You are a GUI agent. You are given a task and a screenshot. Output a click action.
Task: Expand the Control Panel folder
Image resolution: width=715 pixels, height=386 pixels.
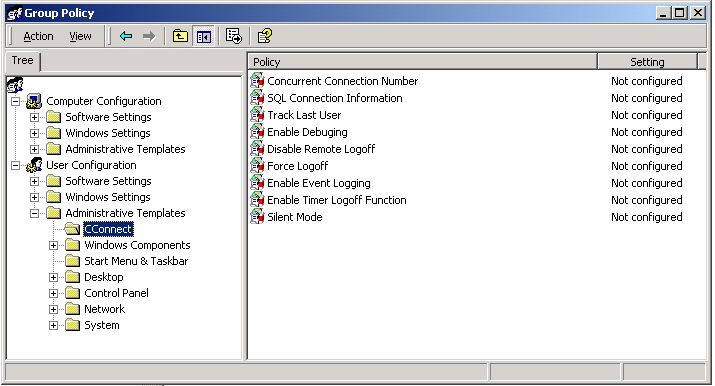click(53, 293)
